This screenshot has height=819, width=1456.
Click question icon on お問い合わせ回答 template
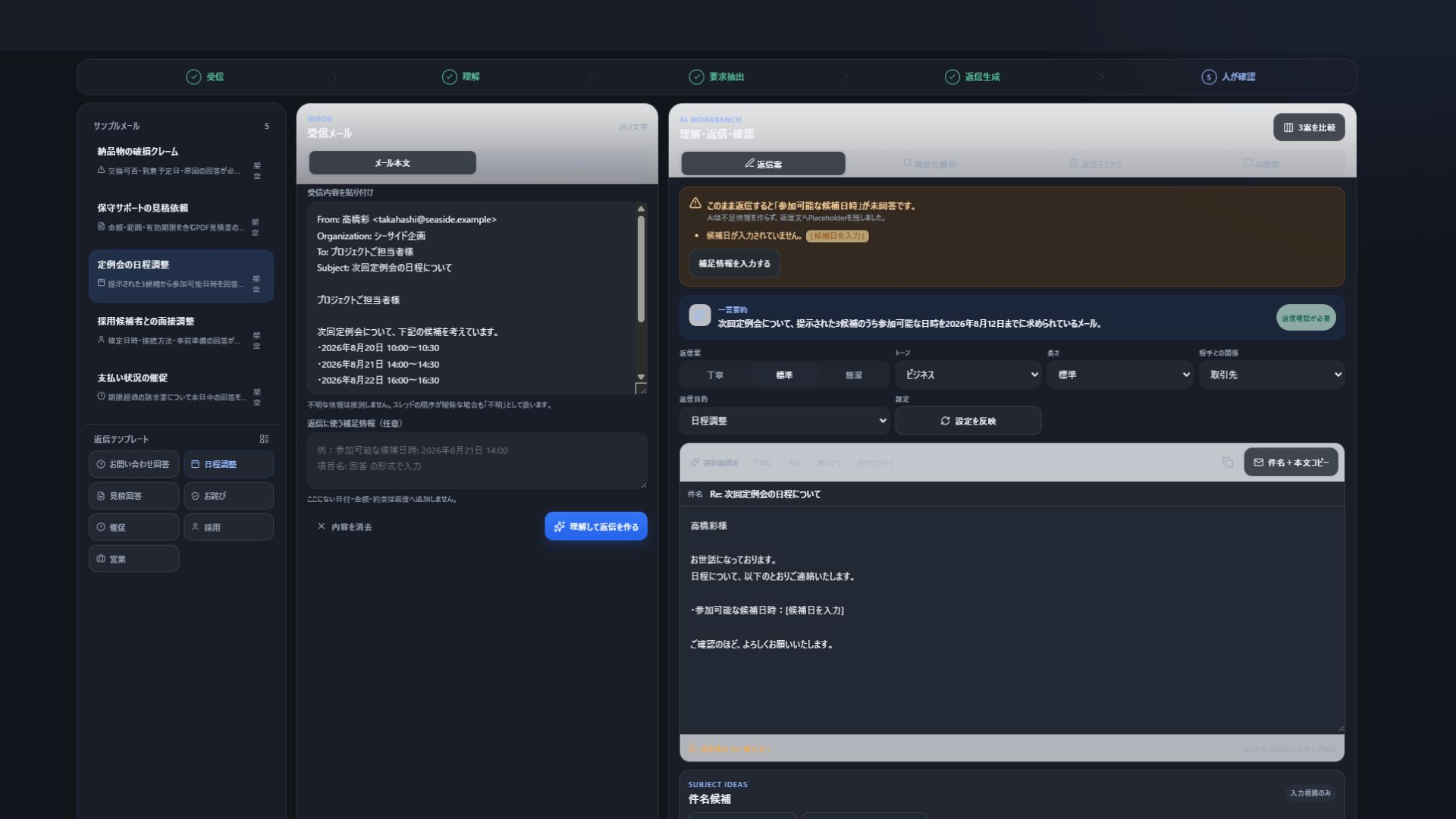coord(101,464)
